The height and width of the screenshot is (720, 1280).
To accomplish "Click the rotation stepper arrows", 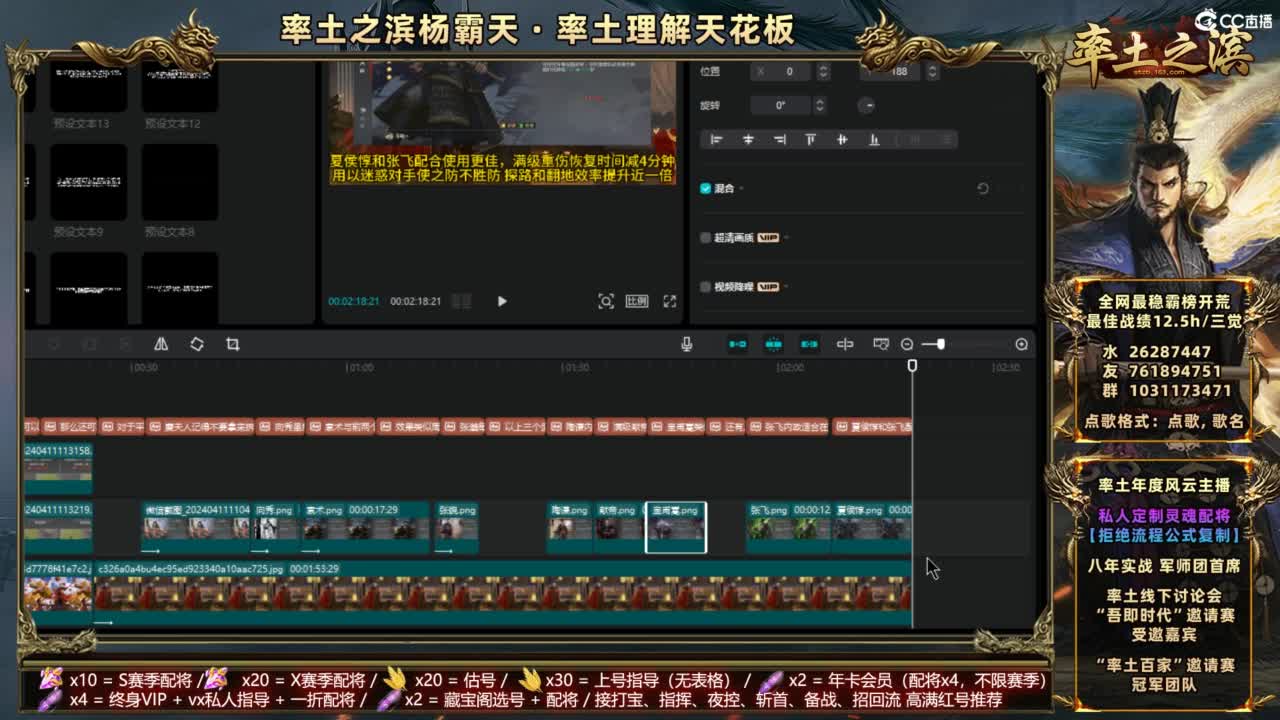I will (819, 105).
